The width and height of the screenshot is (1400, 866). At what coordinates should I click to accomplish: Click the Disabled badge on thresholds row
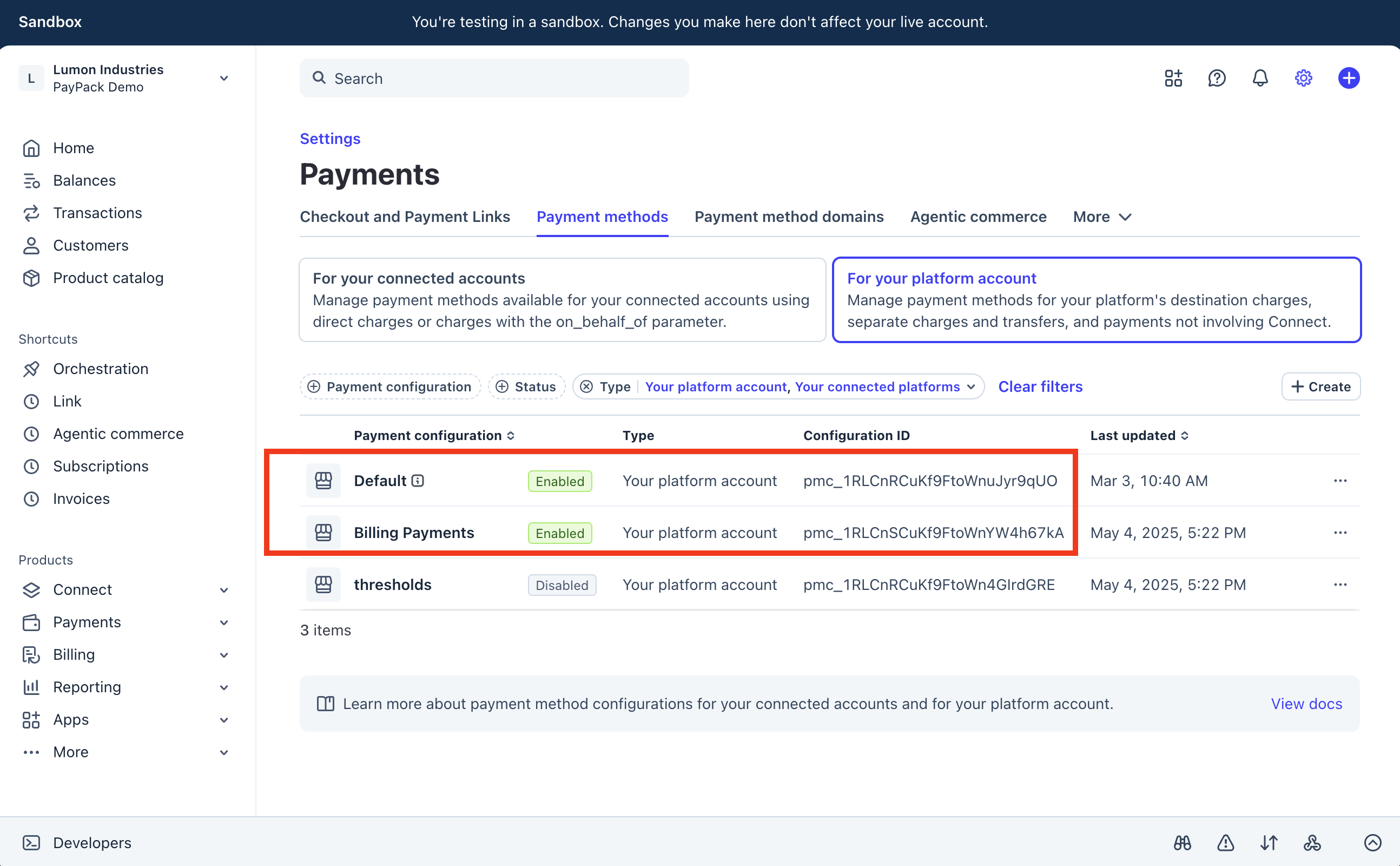tap(562, 585)
